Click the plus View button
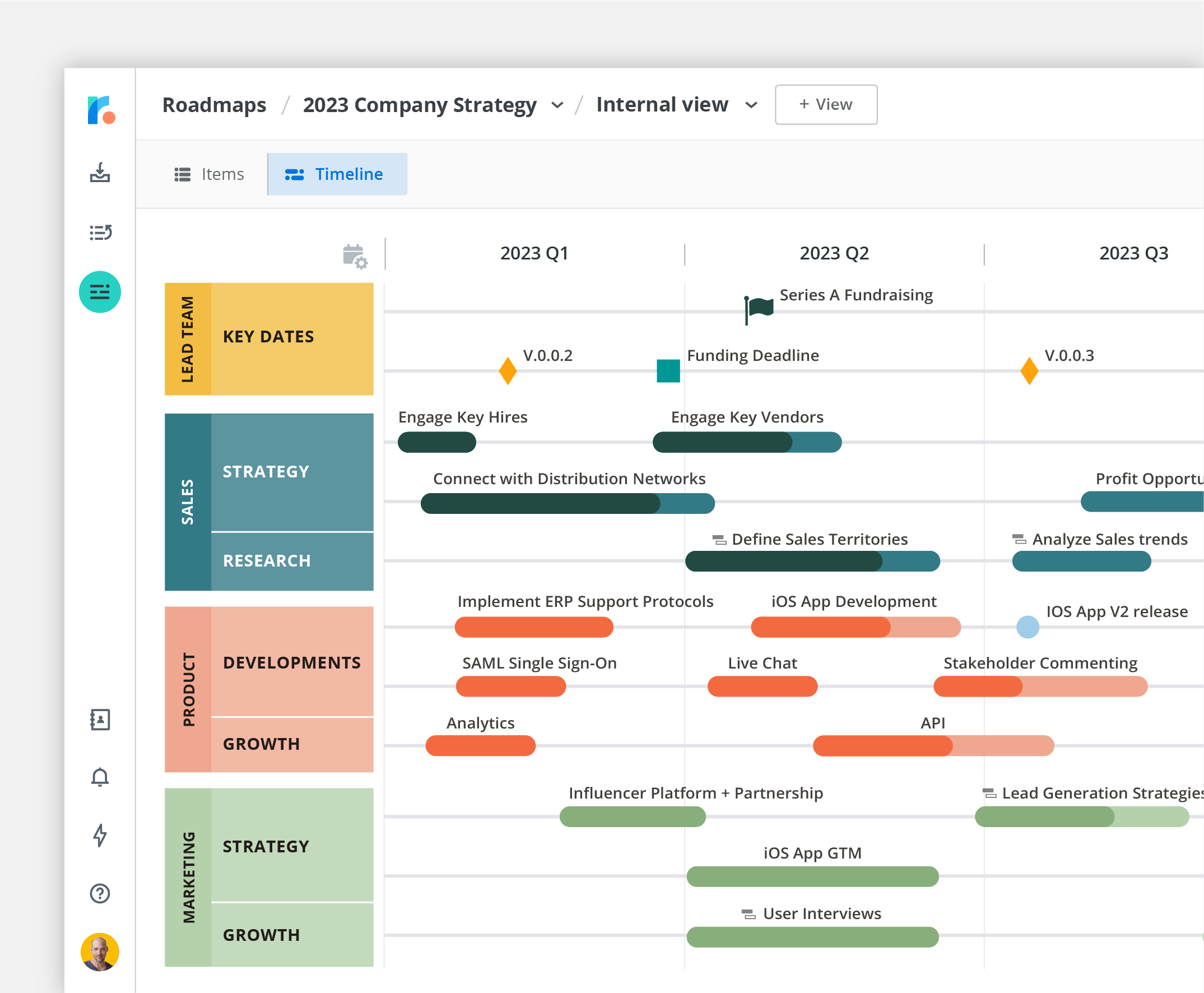Screen dimensions: 1204x993 point(826,104)
